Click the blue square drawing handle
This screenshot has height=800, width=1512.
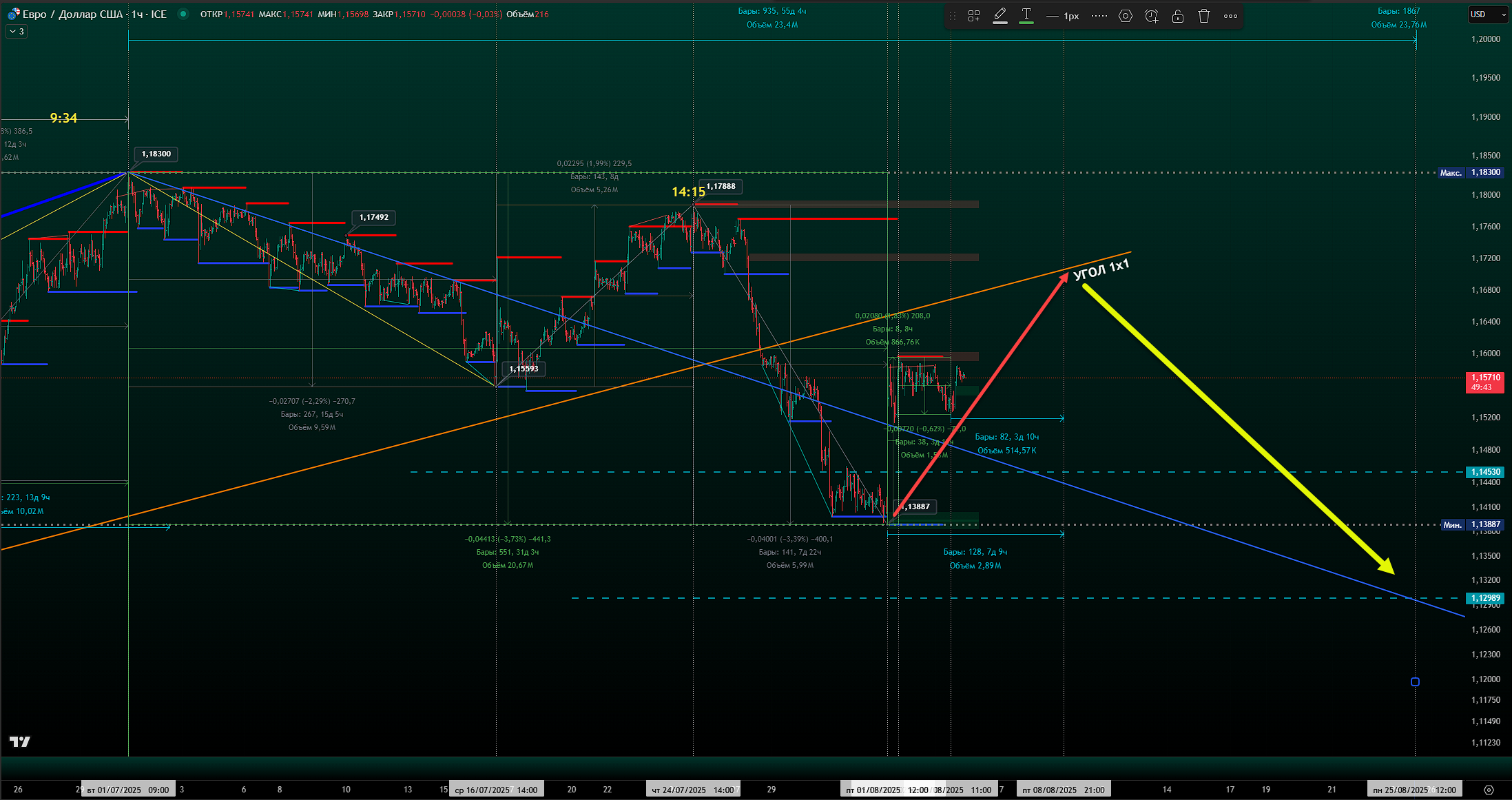[x=1415, y=681]
